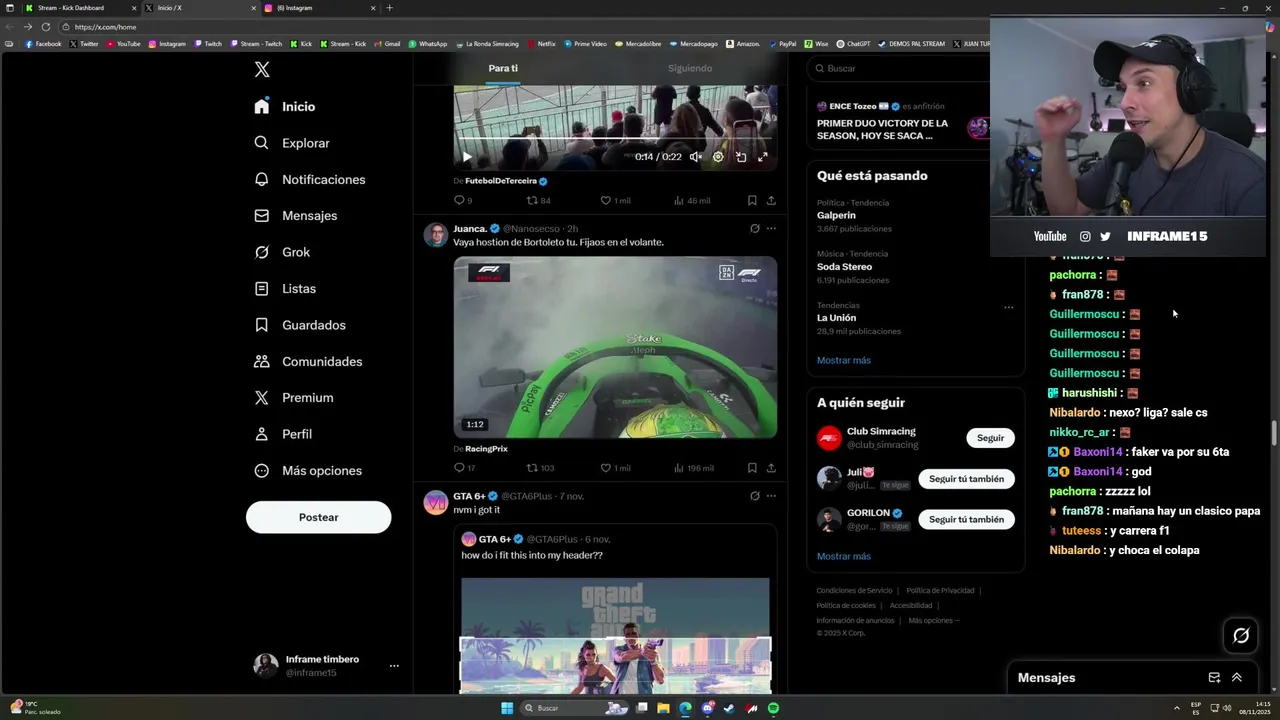Screen dimensions: 1280x720
Task: Mute the FutebolDeTerceira video sound
Action: (x=696, y=157)
